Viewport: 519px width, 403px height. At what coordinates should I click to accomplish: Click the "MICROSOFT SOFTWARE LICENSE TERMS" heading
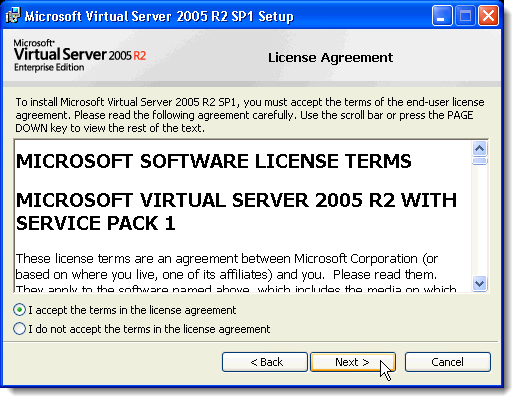(214, 161)
